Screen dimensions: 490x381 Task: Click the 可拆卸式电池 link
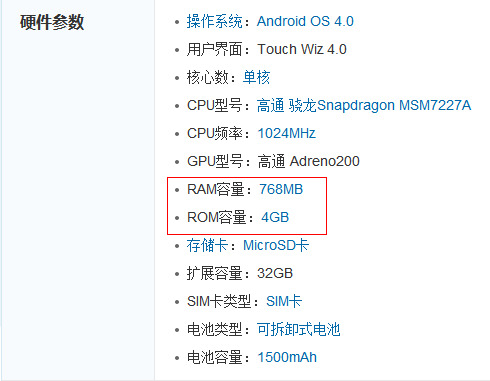coord(298,329)
